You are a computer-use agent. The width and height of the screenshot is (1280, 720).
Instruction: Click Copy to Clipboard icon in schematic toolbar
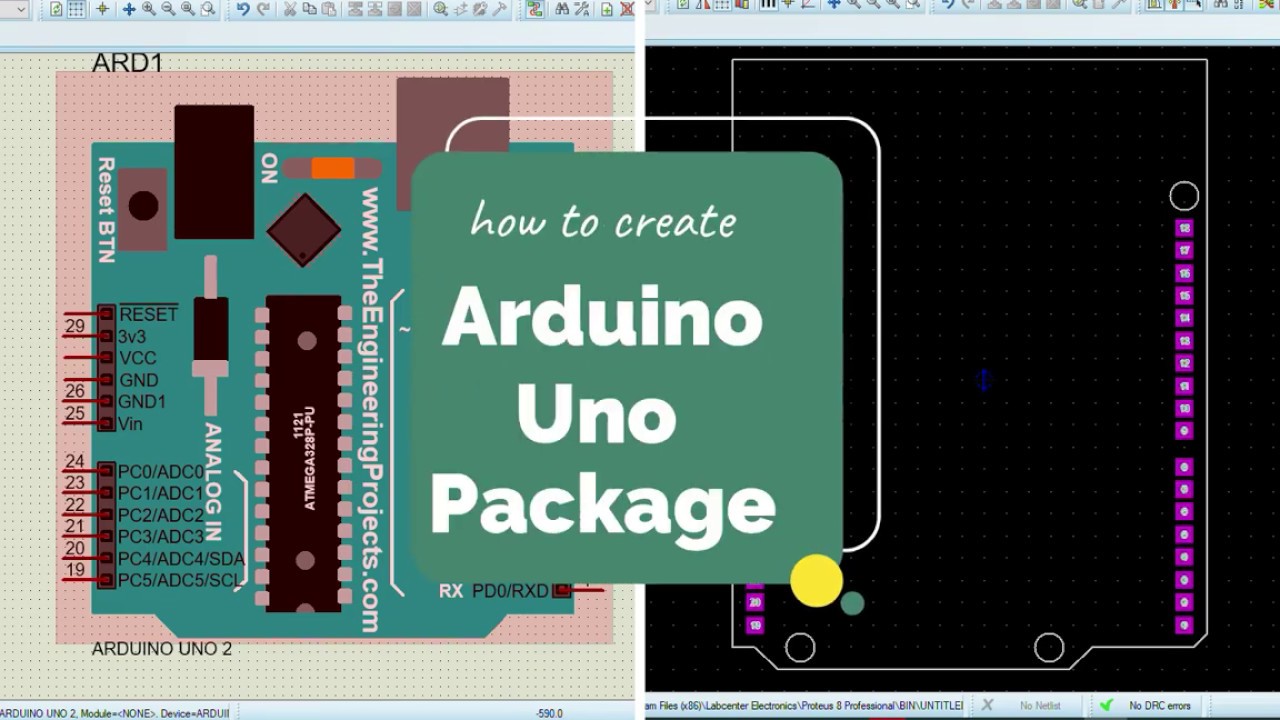tap(310, 9)
